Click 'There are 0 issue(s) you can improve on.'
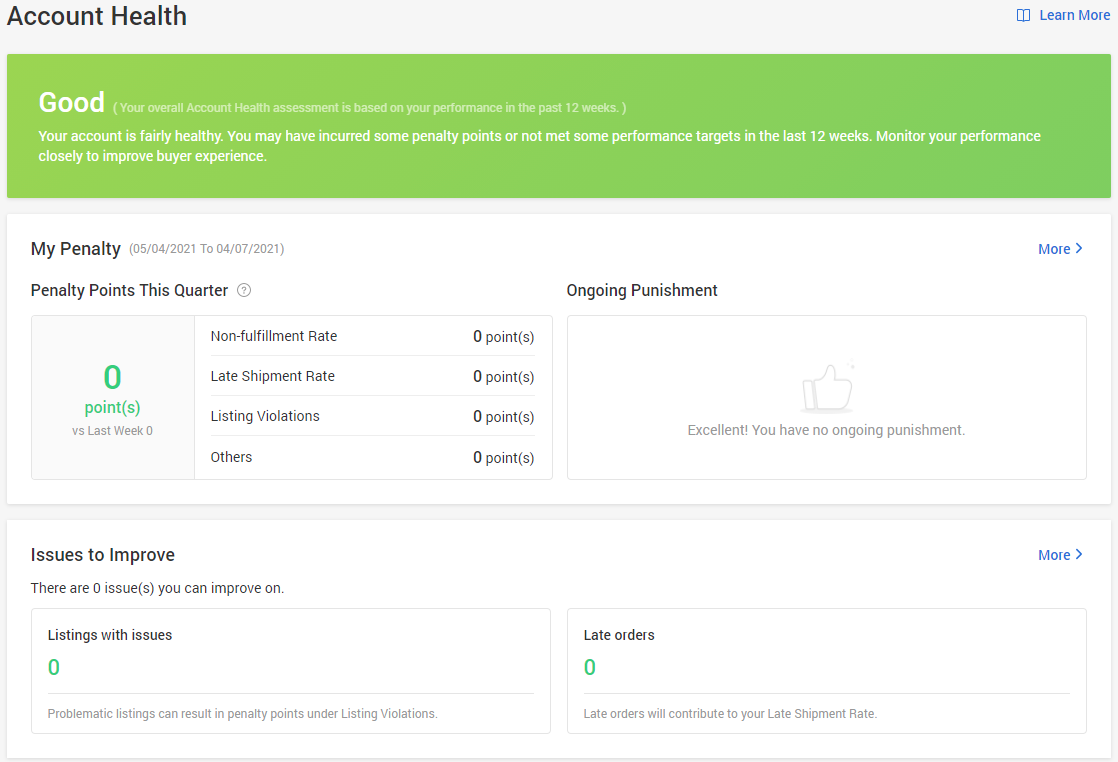This screenshot has width=1118, height=762. pos(158,588)
